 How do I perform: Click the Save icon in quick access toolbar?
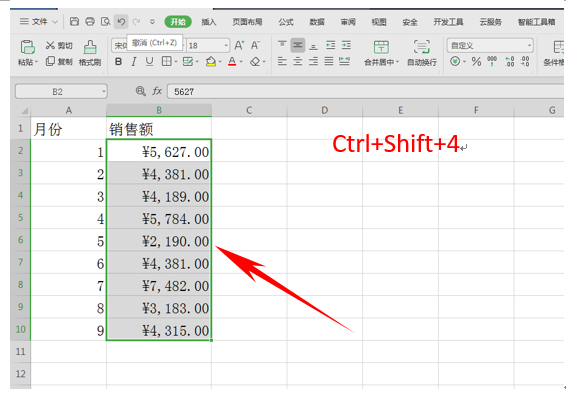pos(74,22)
